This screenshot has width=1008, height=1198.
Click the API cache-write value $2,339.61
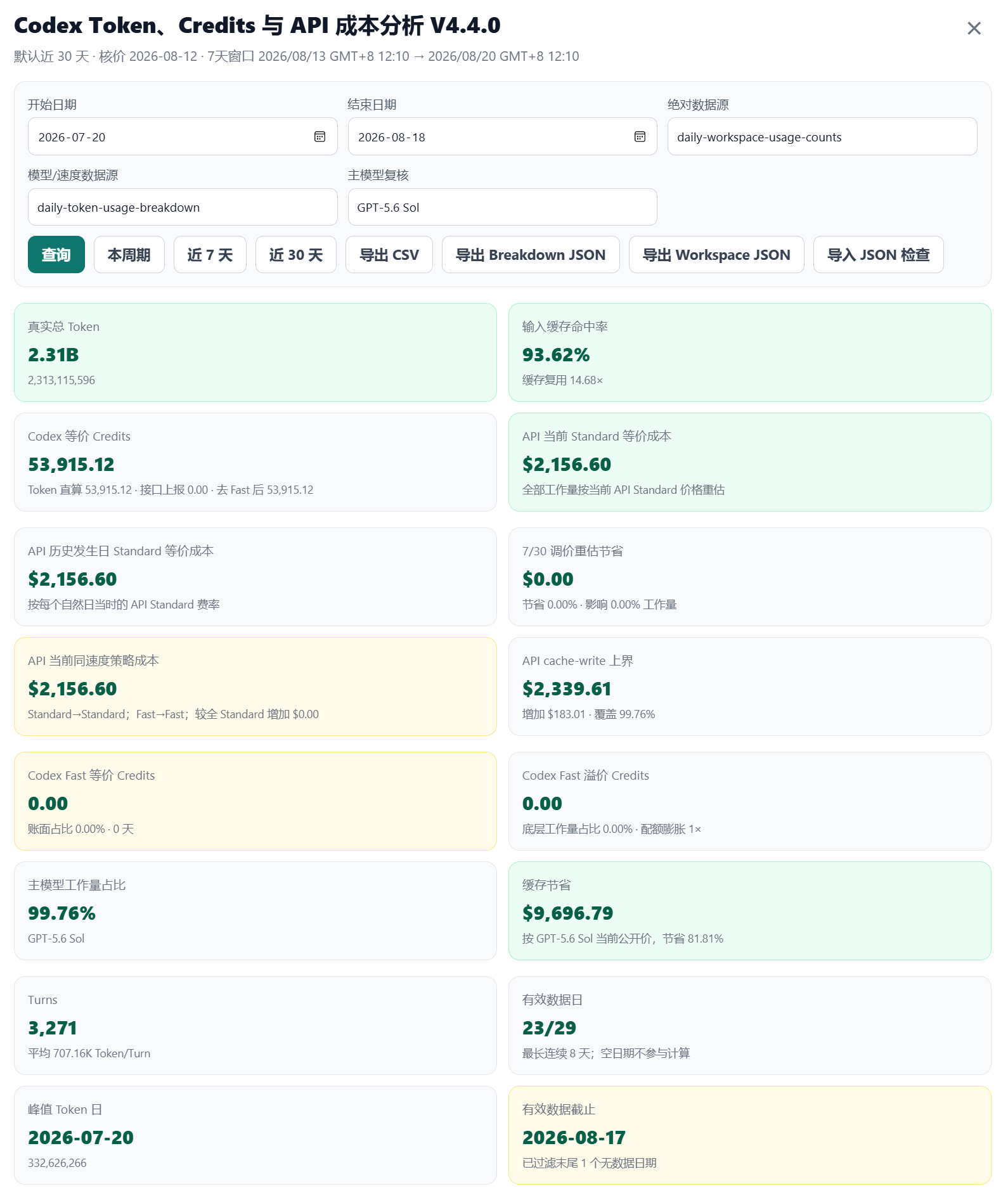pyautogui.click(x=567, y=689)
